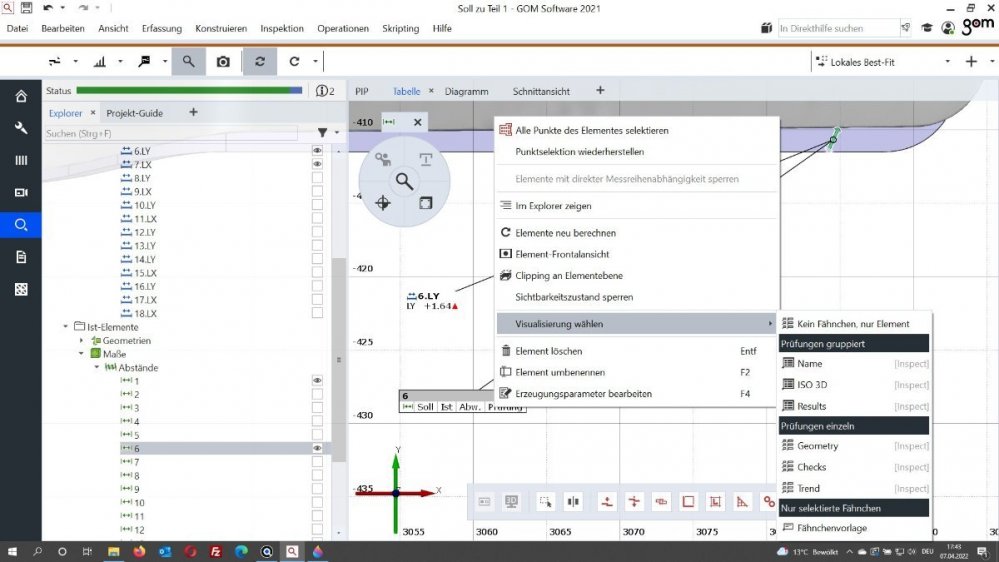Click the video camera icon in sidebar
999x562 pixels.
pos(21,192)
